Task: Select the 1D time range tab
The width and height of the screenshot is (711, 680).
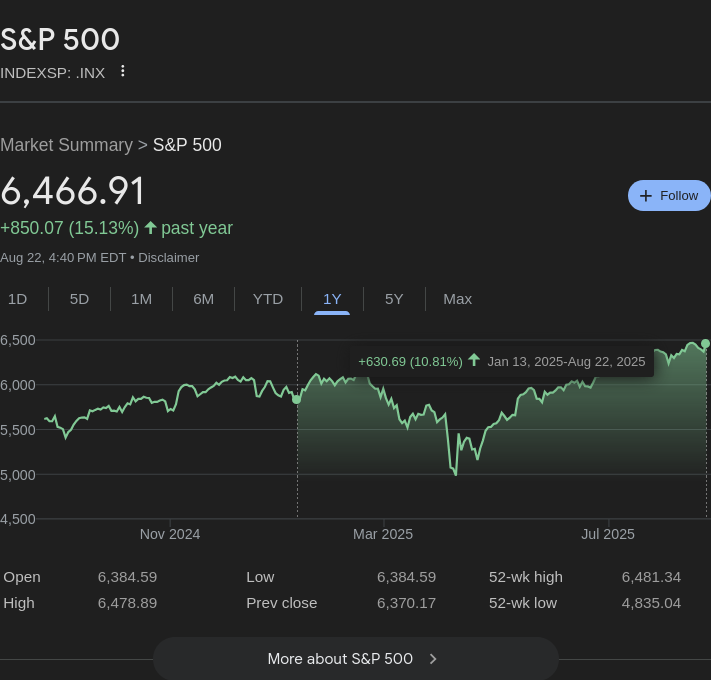Action: pyautogui.click(x=17, y=299)
